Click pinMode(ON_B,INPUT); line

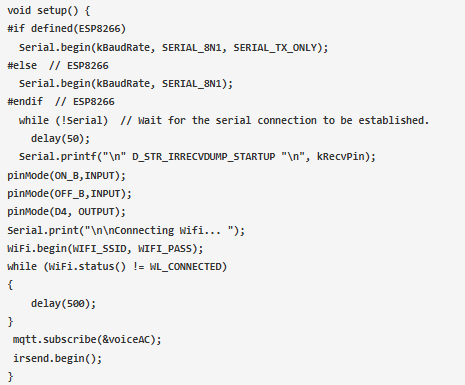66,176
